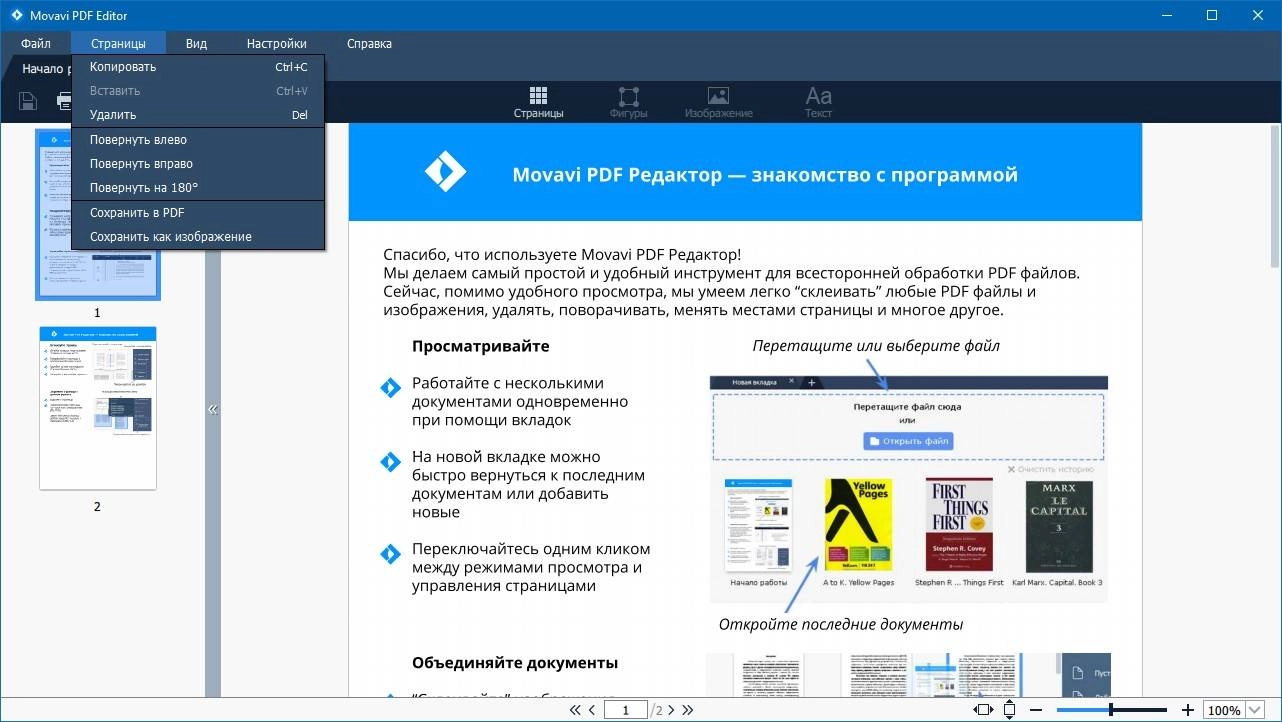
Task: Open the Справка menu
Action: [369, 44]
